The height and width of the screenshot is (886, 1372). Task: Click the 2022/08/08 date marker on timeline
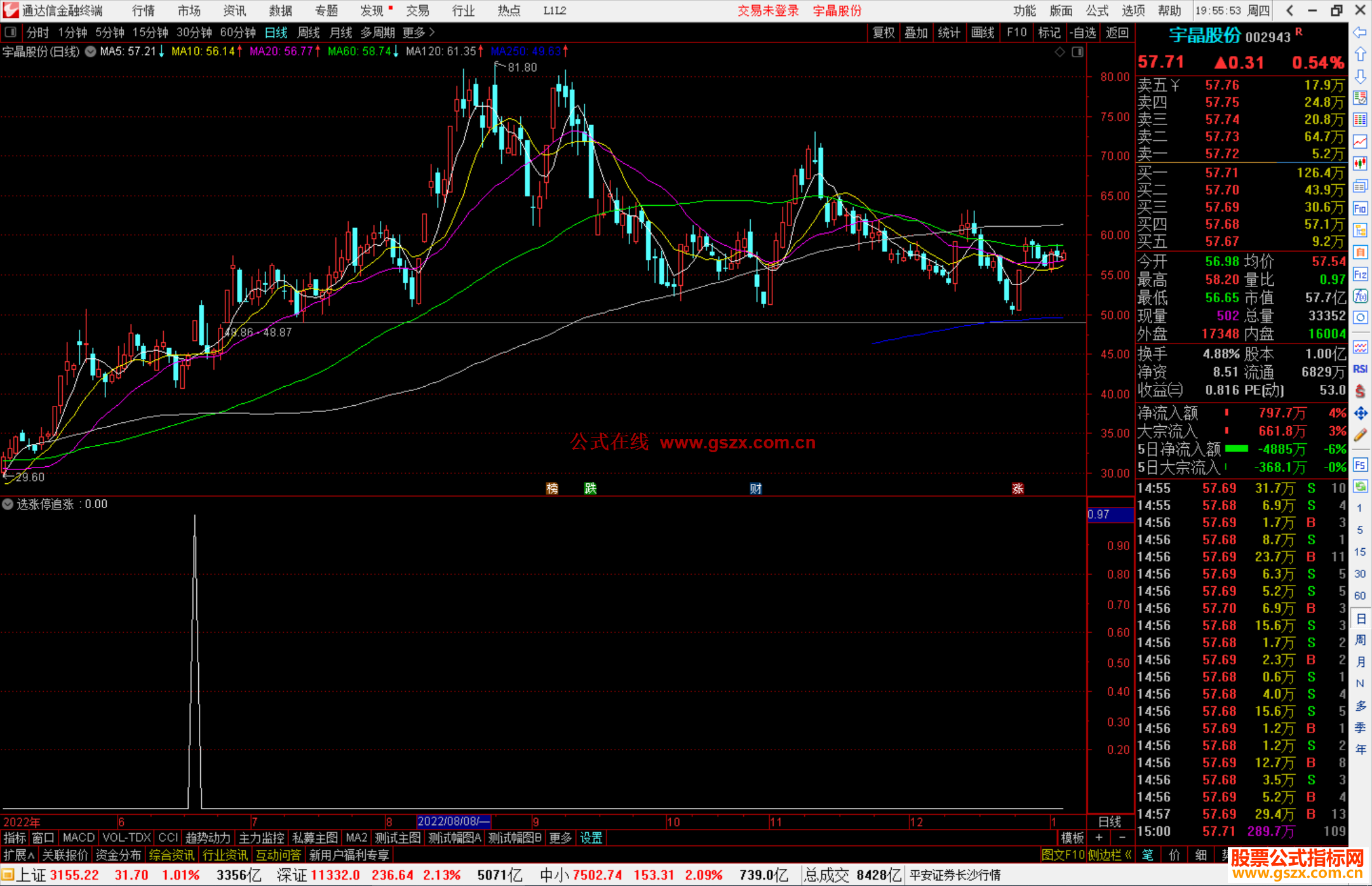coord(453,821)
